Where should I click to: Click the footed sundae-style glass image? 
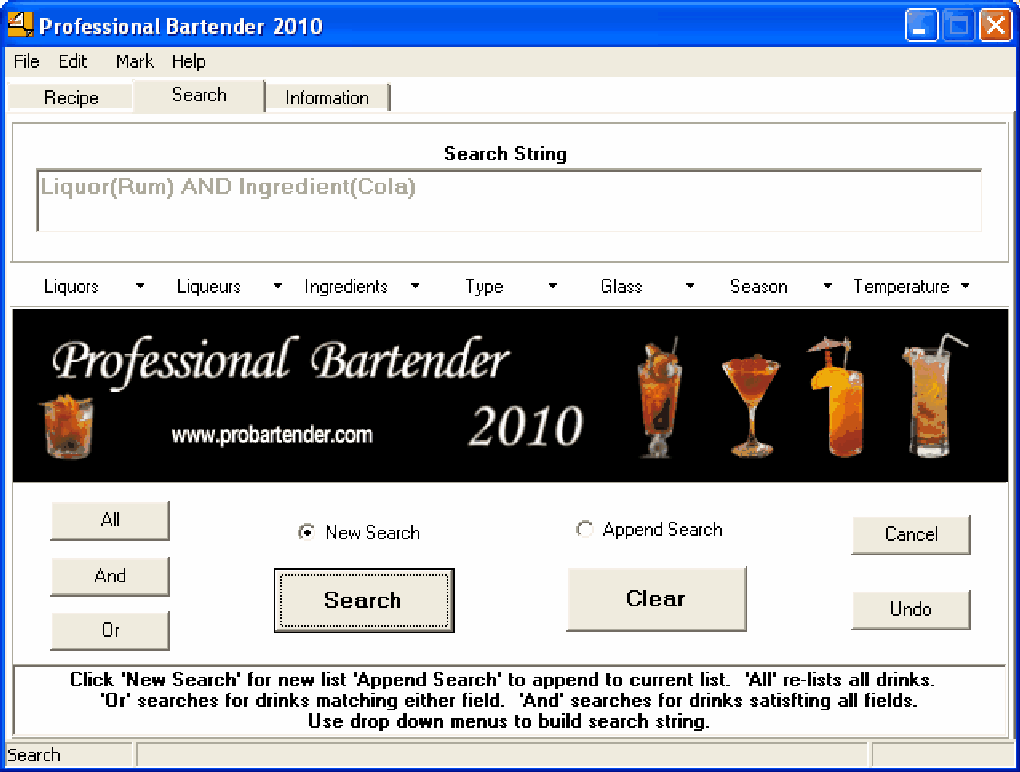[659, 397]
